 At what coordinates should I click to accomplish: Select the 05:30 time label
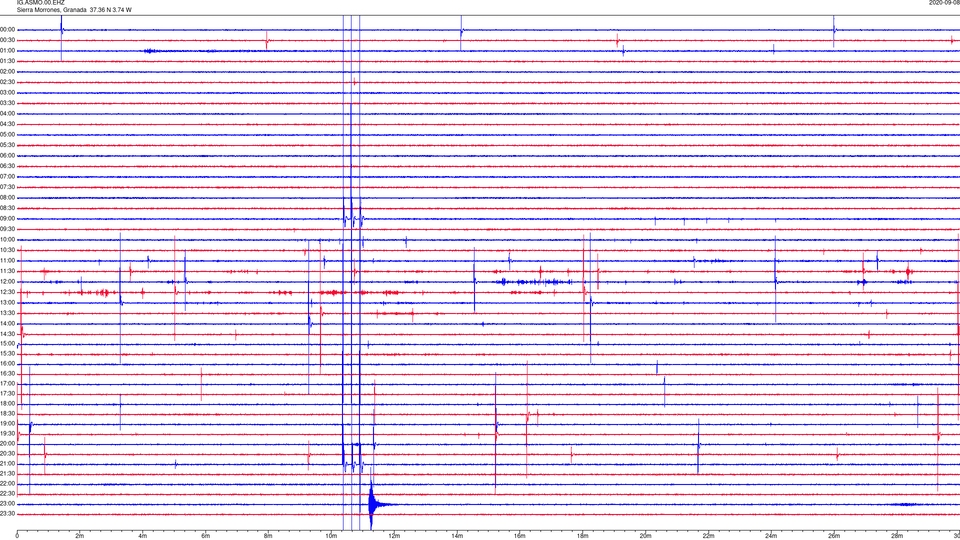(x=8, y=145)
